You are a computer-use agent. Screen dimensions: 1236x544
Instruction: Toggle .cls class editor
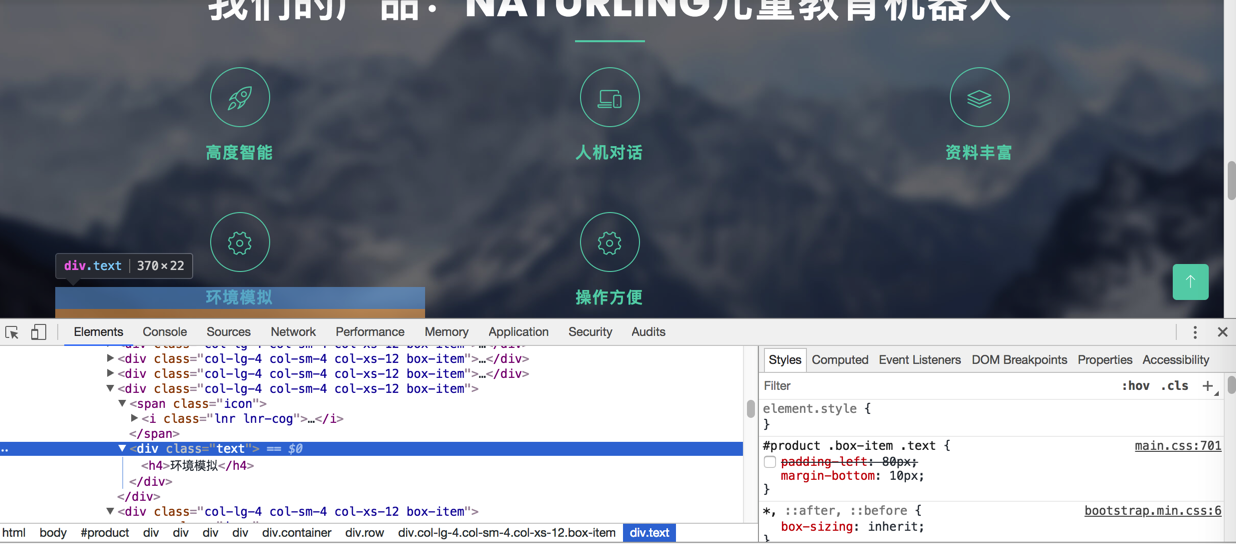(1175, 386)
